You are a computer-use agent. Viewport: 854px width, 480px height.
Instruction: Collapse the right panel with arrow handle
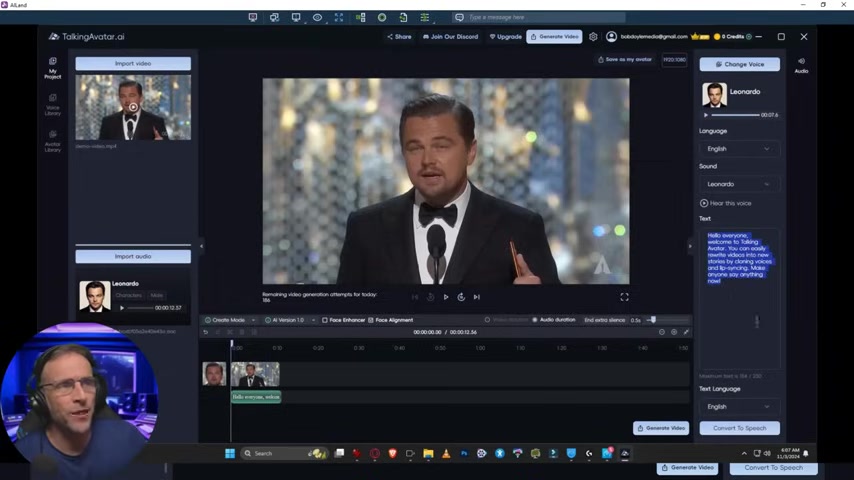click(x=690, y=246)
